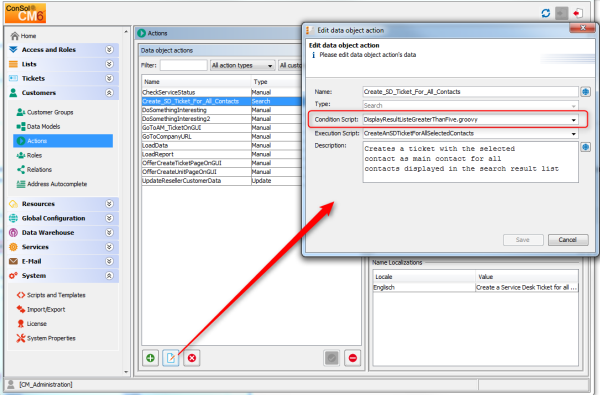This screenshot has width=600, height=395.
Task: Open Address Autocomplete in sidebar
Action: pyautogui.click(x=52, y=184)
